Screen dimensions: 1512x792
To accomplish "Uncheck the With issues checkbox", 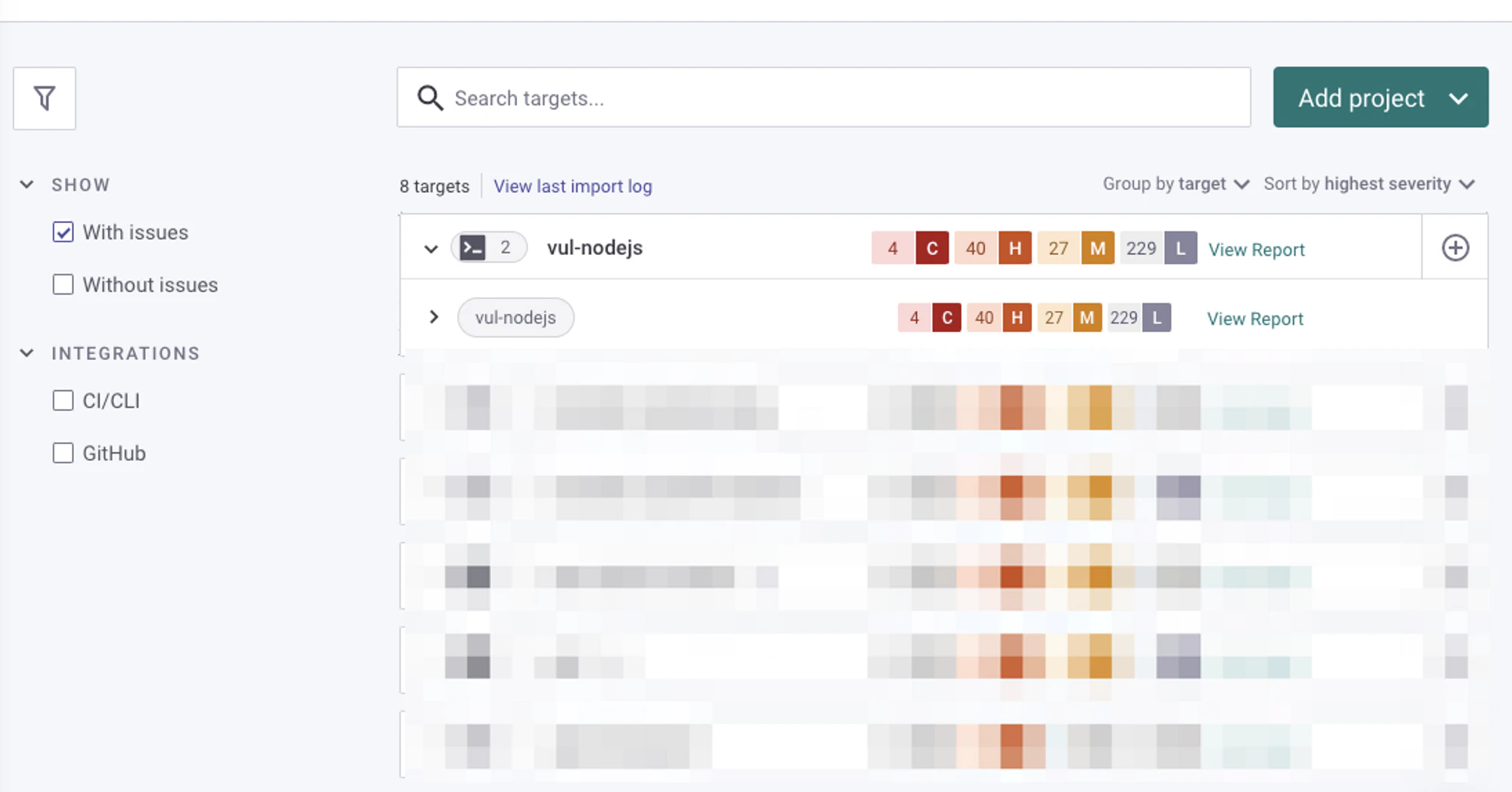I will coord(64,232).
